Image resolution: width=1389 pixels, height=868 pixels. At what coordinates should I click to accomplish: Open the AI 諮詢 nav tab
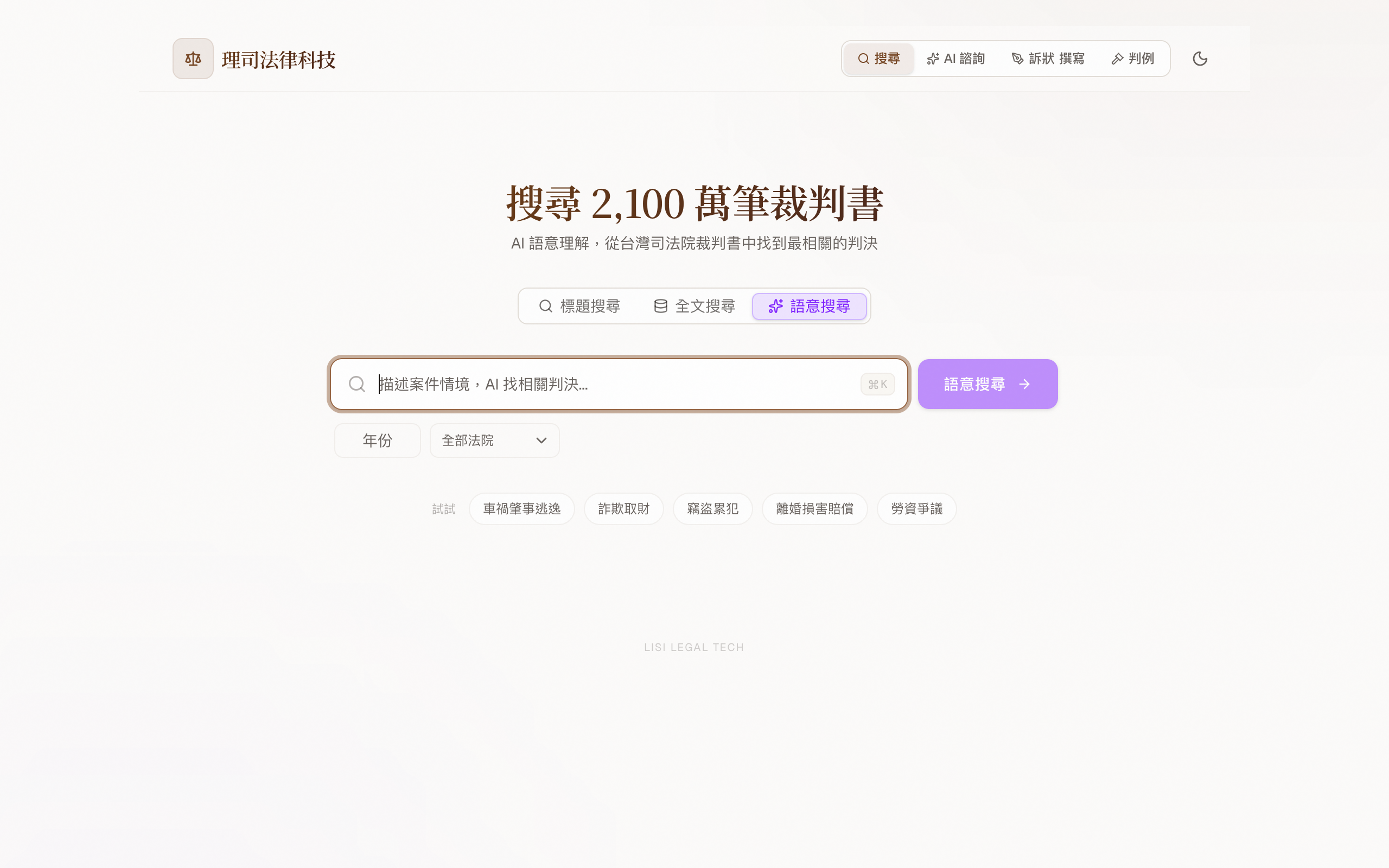point(955,59)
